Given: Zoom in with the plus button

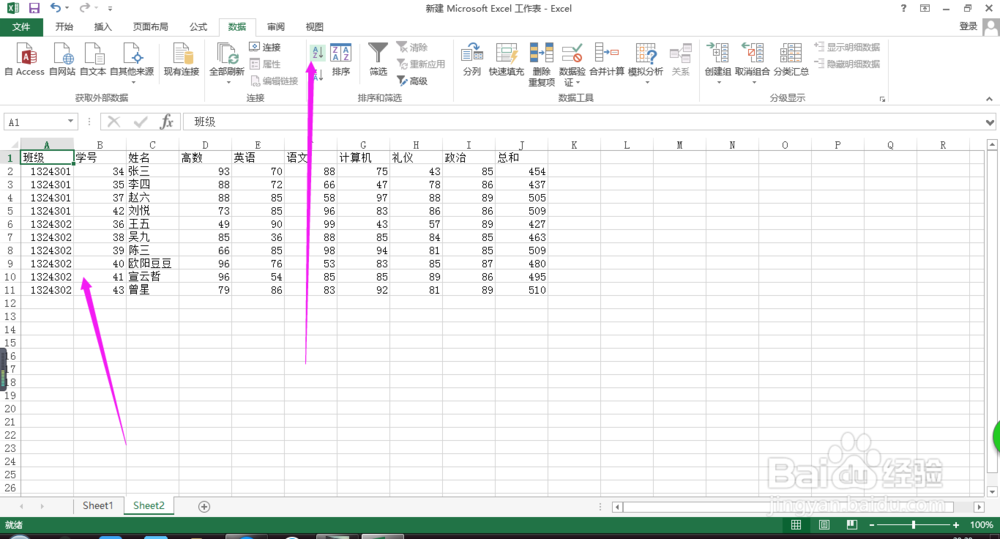Looking at the screenshot, I should [955, 525].
